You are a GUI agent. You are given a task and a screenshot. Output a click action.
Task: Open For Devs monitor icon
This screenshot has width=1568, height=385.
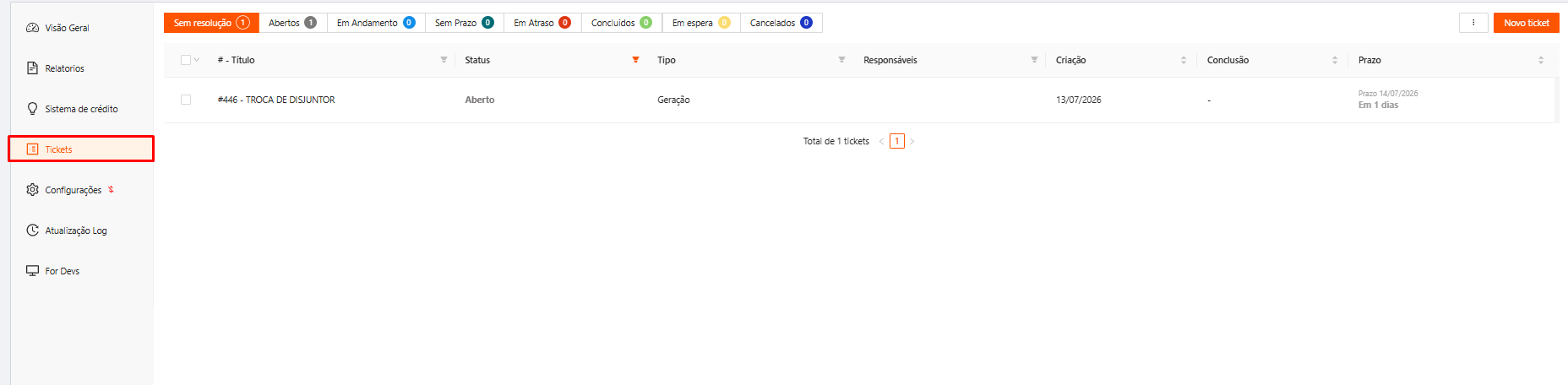[x=32, y=271]
